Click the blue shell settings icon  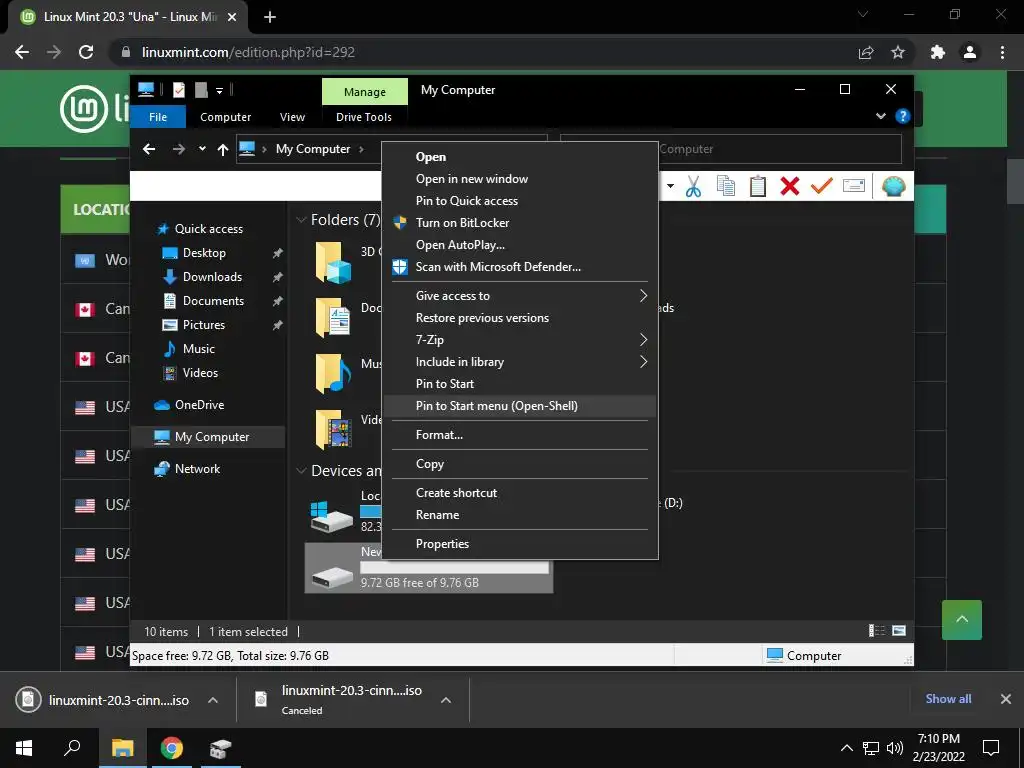coord(893,186)
